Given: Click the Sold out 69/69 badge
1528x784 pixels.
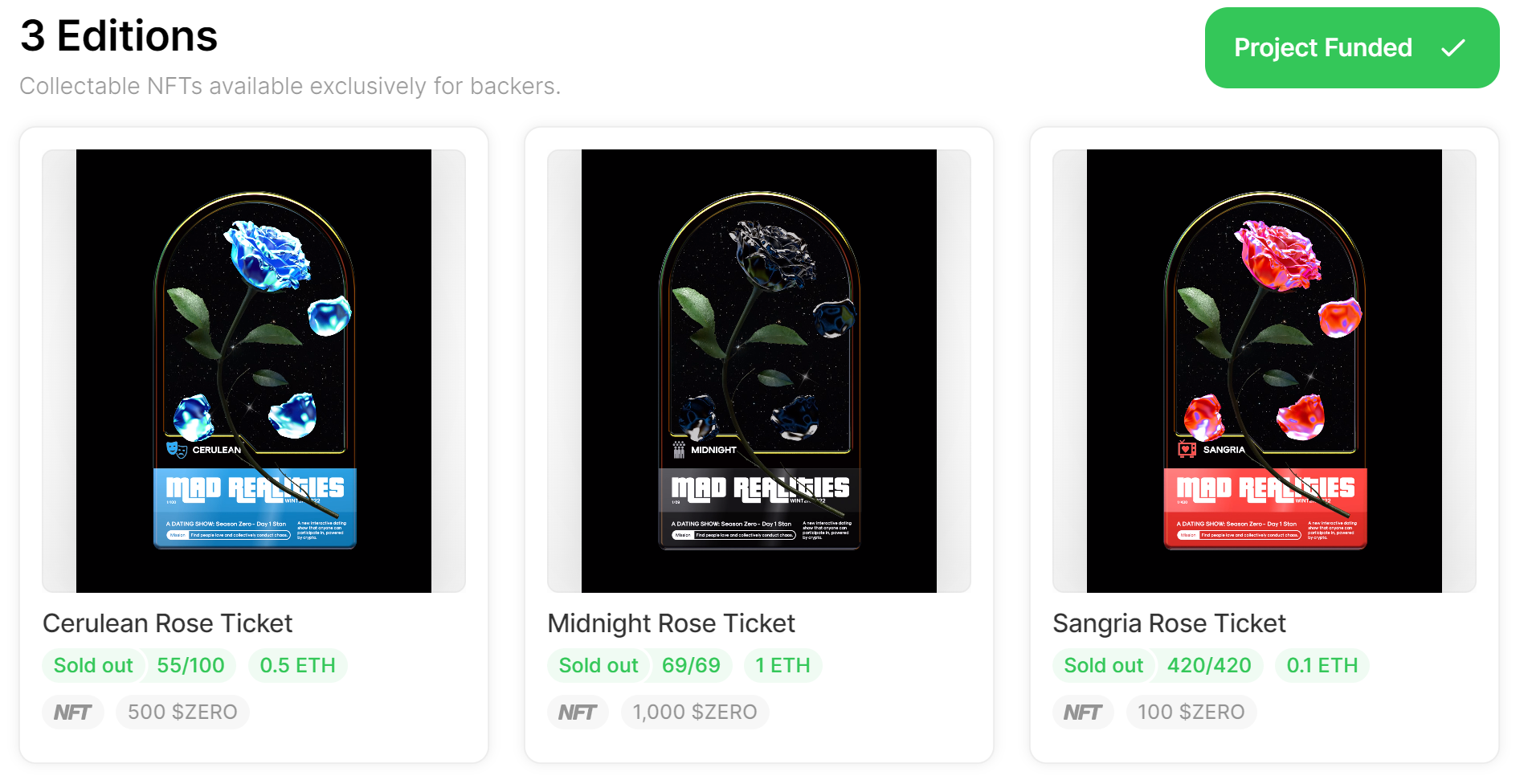Looking at the screenshot, I should point(639,666).
